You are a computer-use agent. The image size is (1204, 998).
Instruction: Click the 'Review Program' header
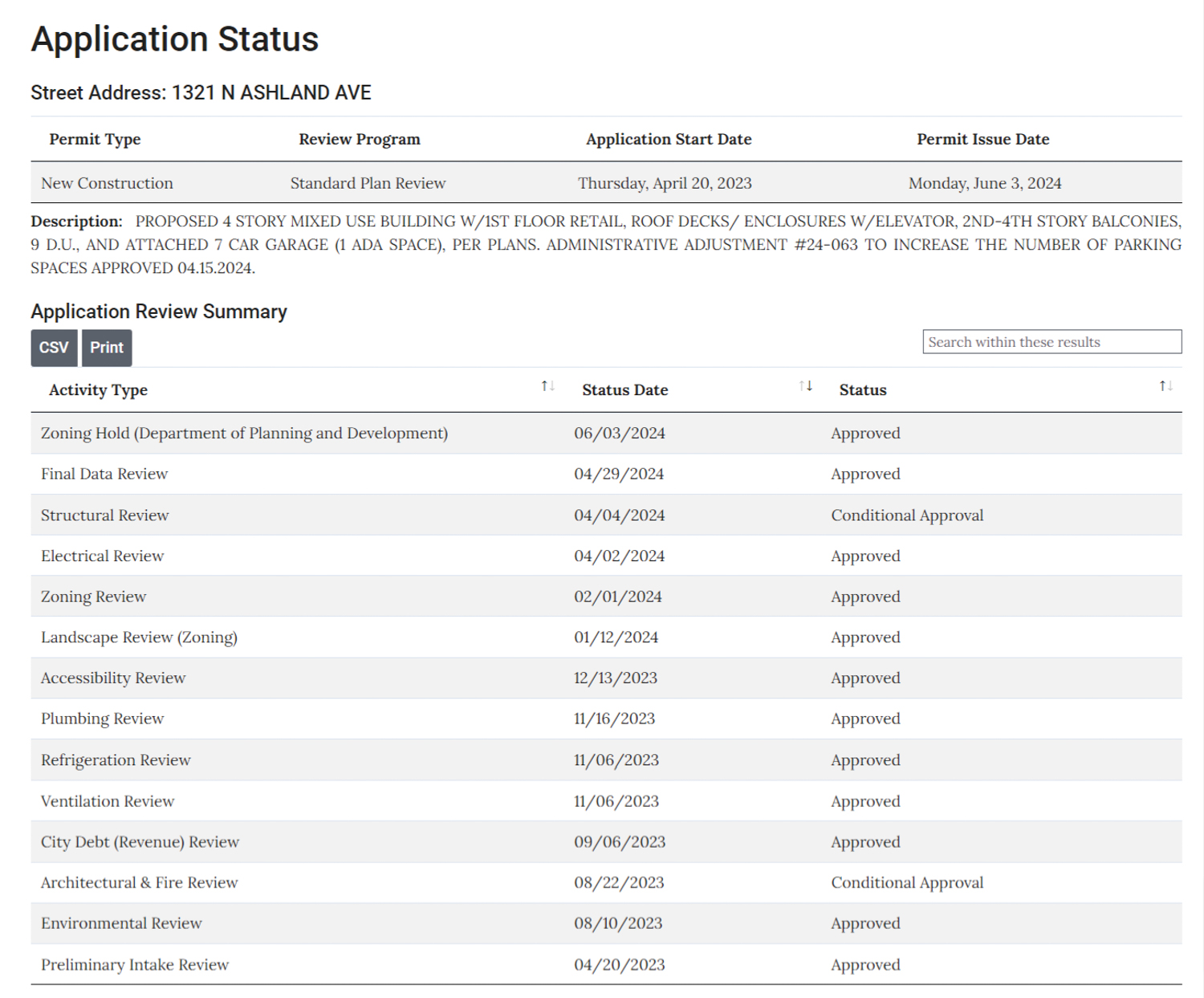tap(360, 139)
